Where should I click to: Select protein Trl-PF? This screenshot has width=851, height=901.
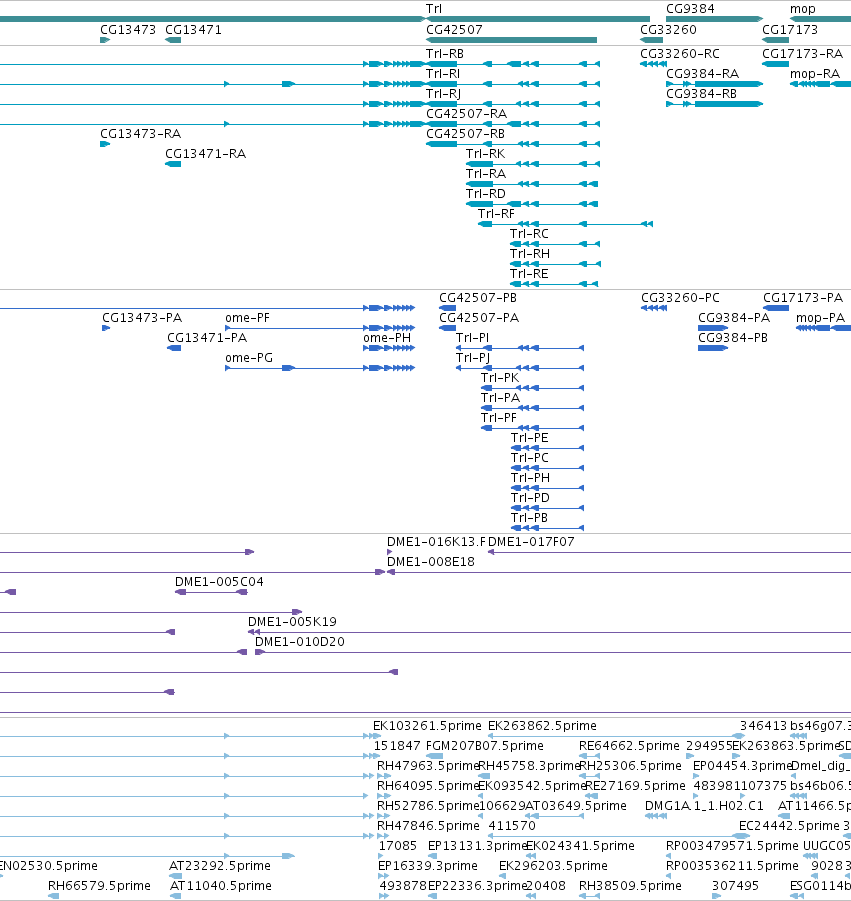point(499,418)
